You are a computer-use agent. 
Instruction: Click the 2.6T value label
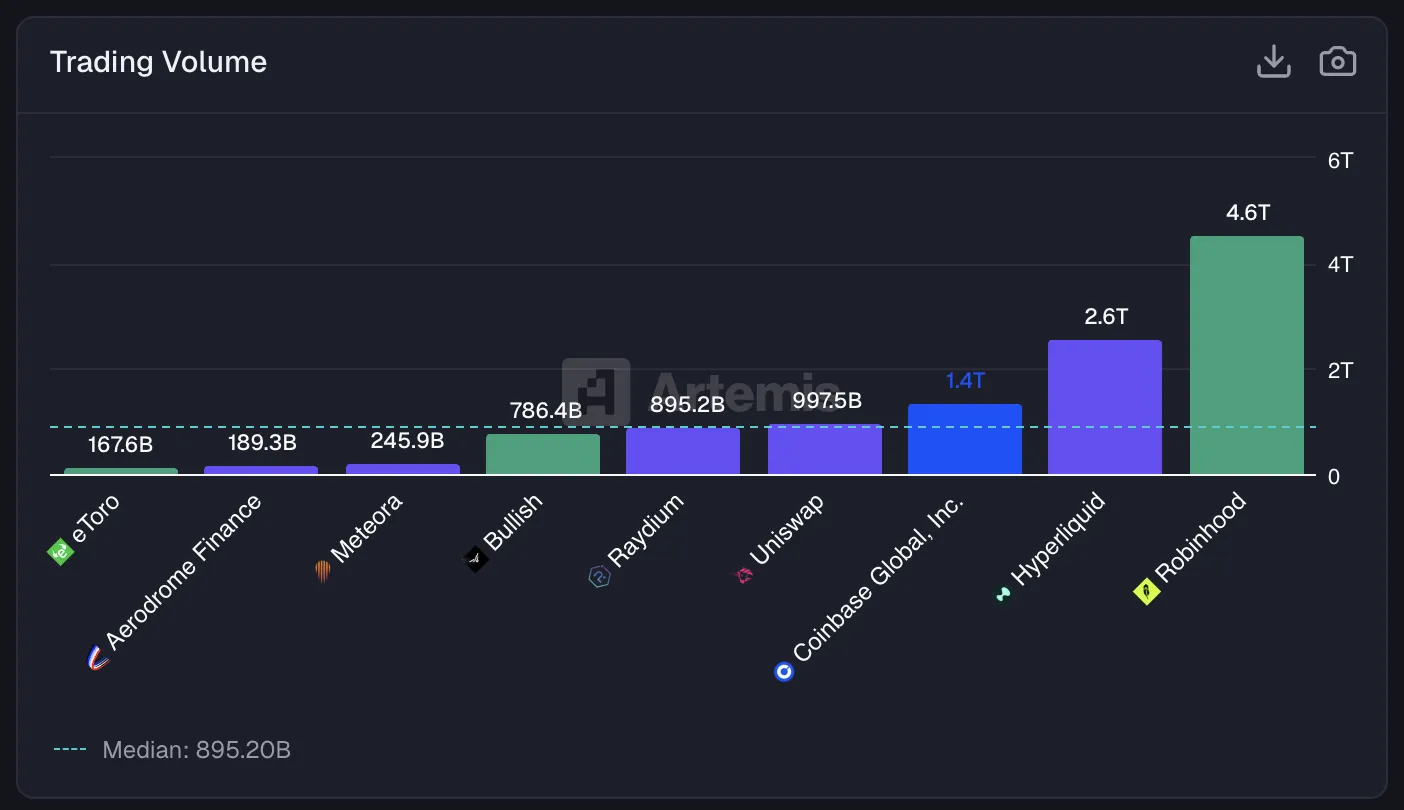[1106, 317]
